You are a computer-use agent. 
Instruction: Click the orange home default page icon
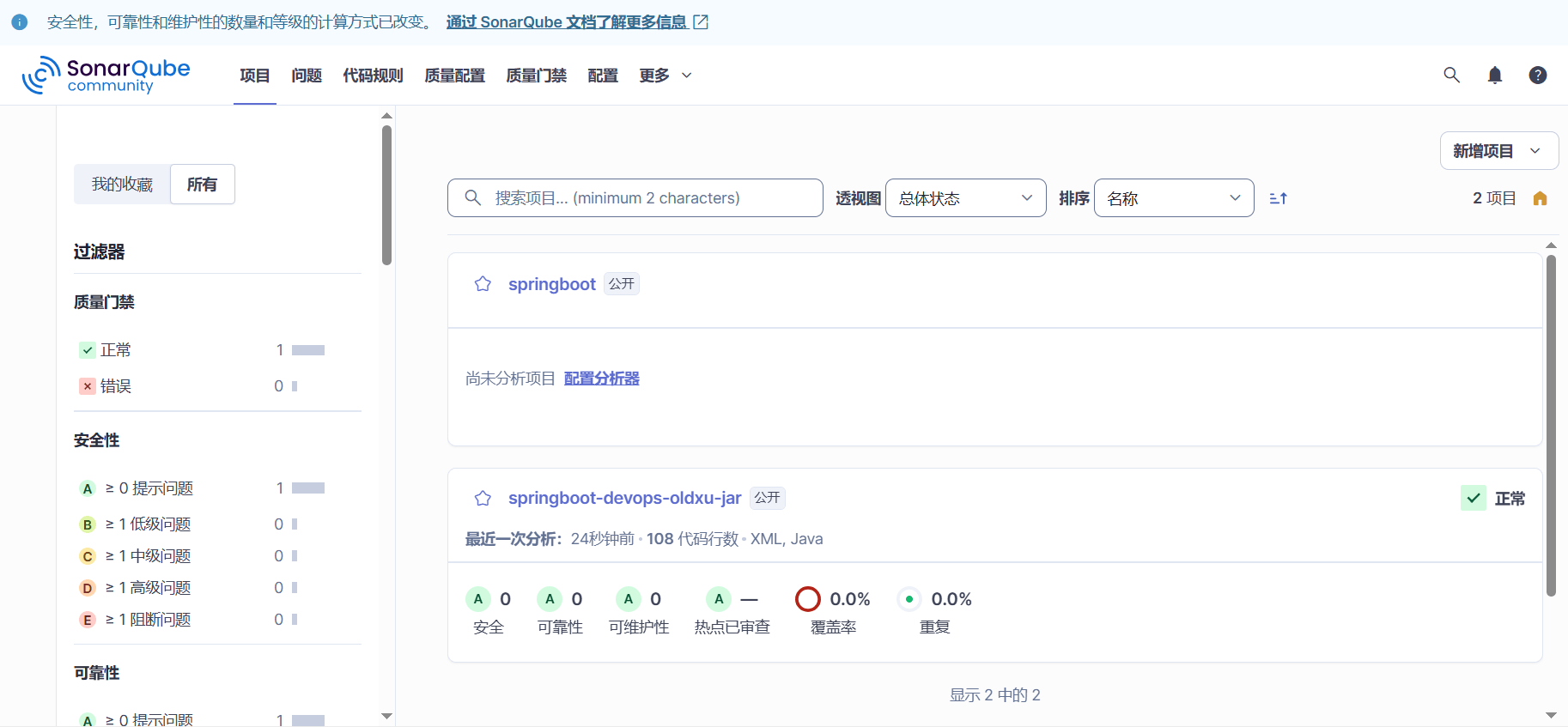tap(1540, 198)
